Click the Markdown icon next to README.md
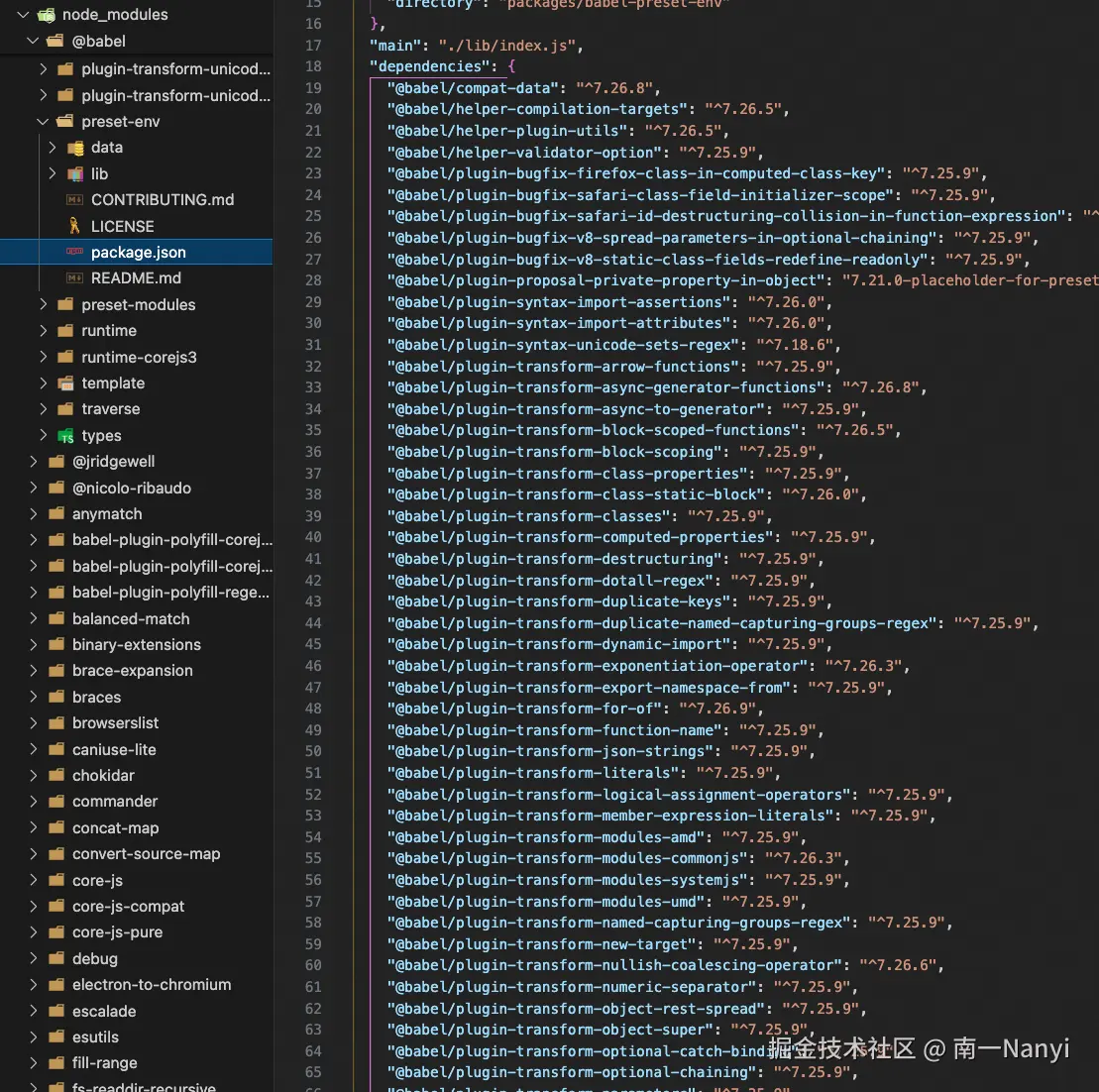Screen dimensions: 1099x1092 point(75,277)
